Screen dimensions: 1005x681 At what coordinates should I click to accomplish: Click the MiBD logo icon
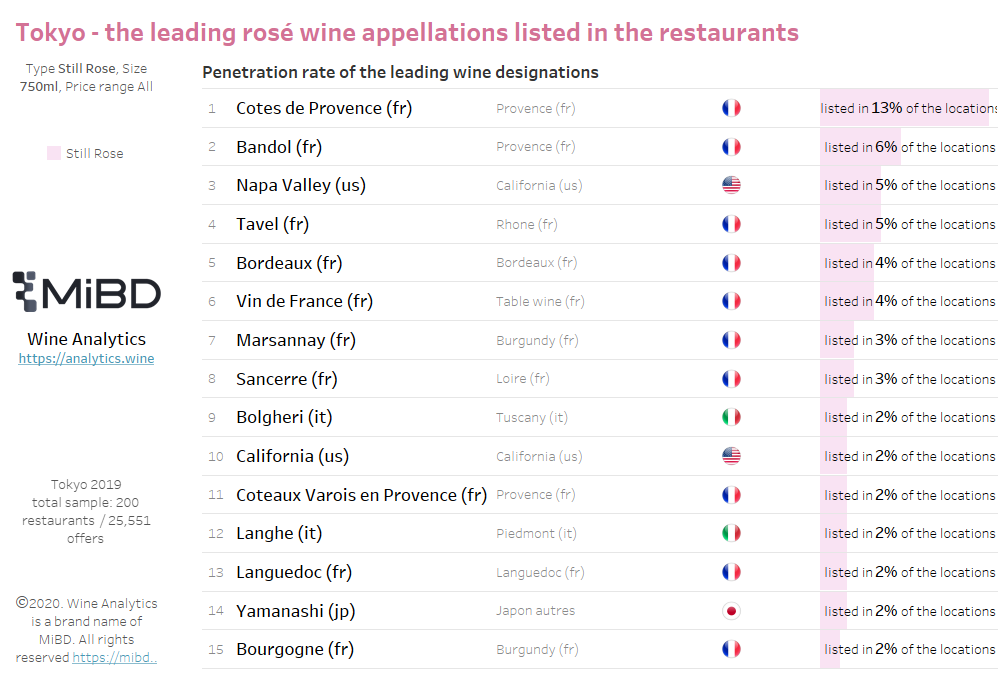tap(25, 292)
